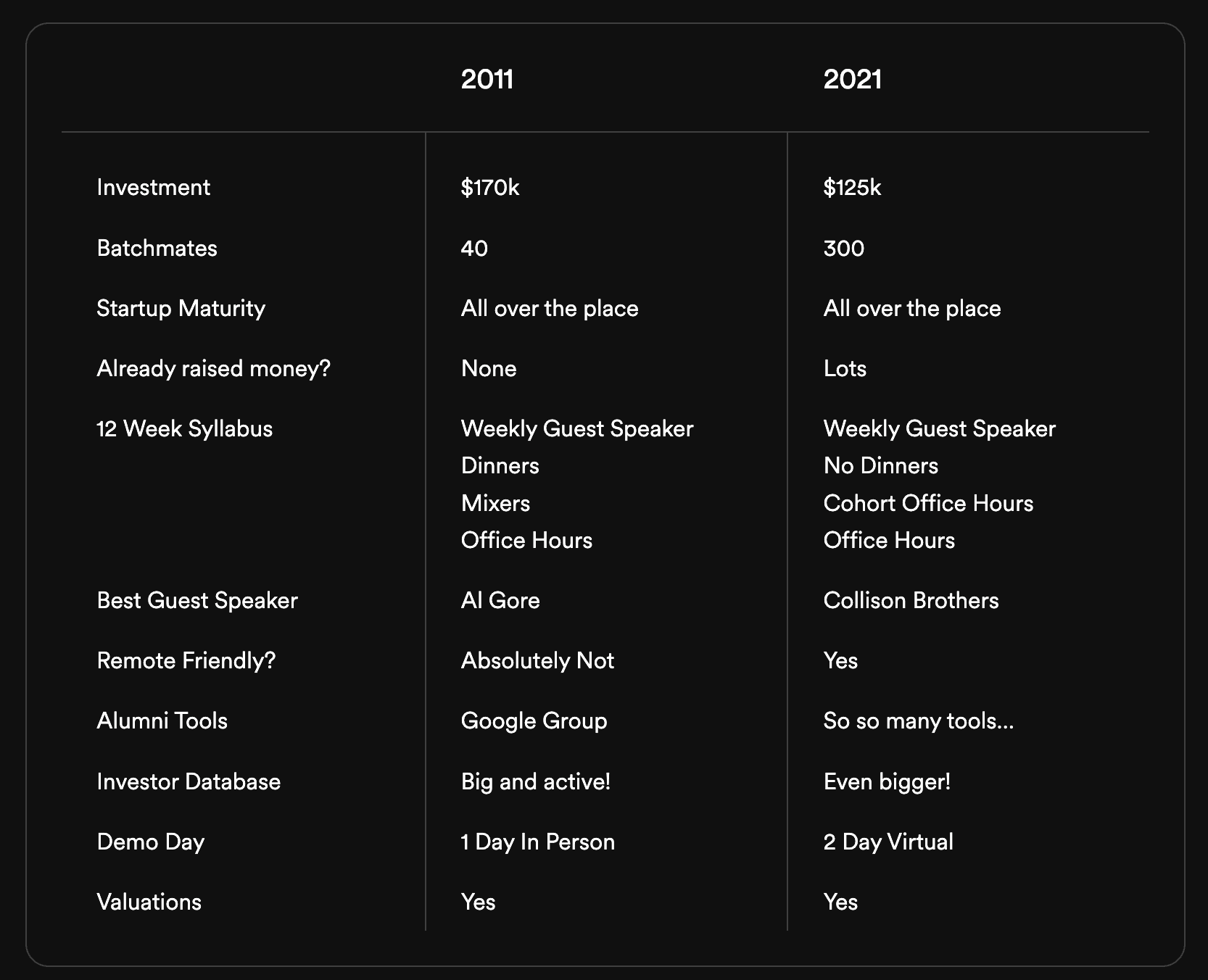Click the $170k investment value

click(490, 188)
